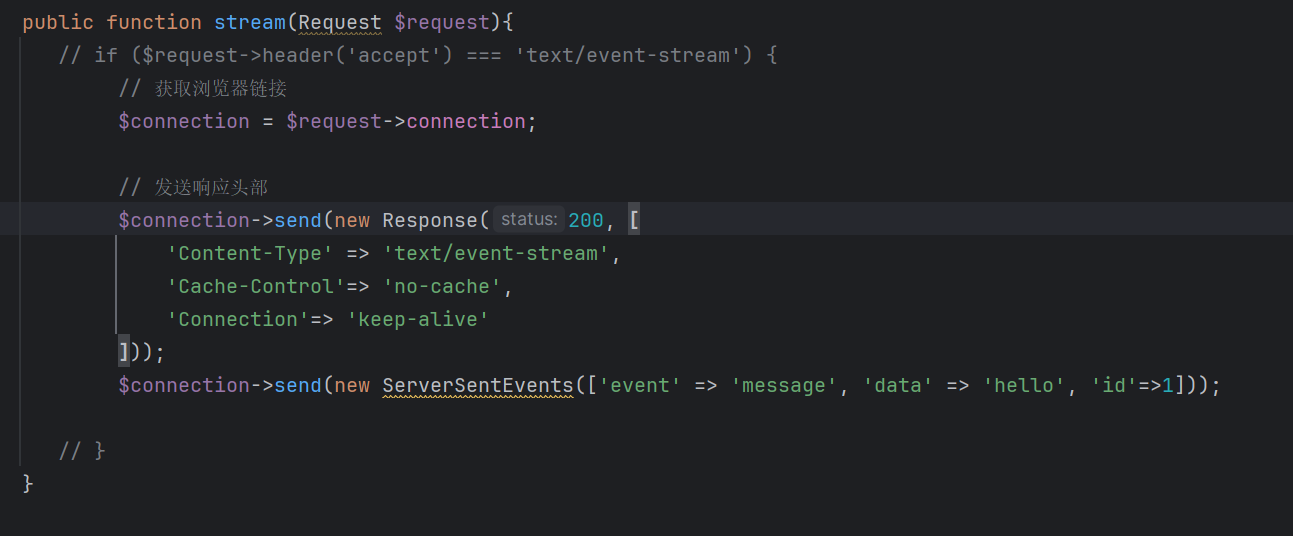Click the 发送响应头部 comment
This screenshot has height=536, width=1293.
[x=210, y=187]
